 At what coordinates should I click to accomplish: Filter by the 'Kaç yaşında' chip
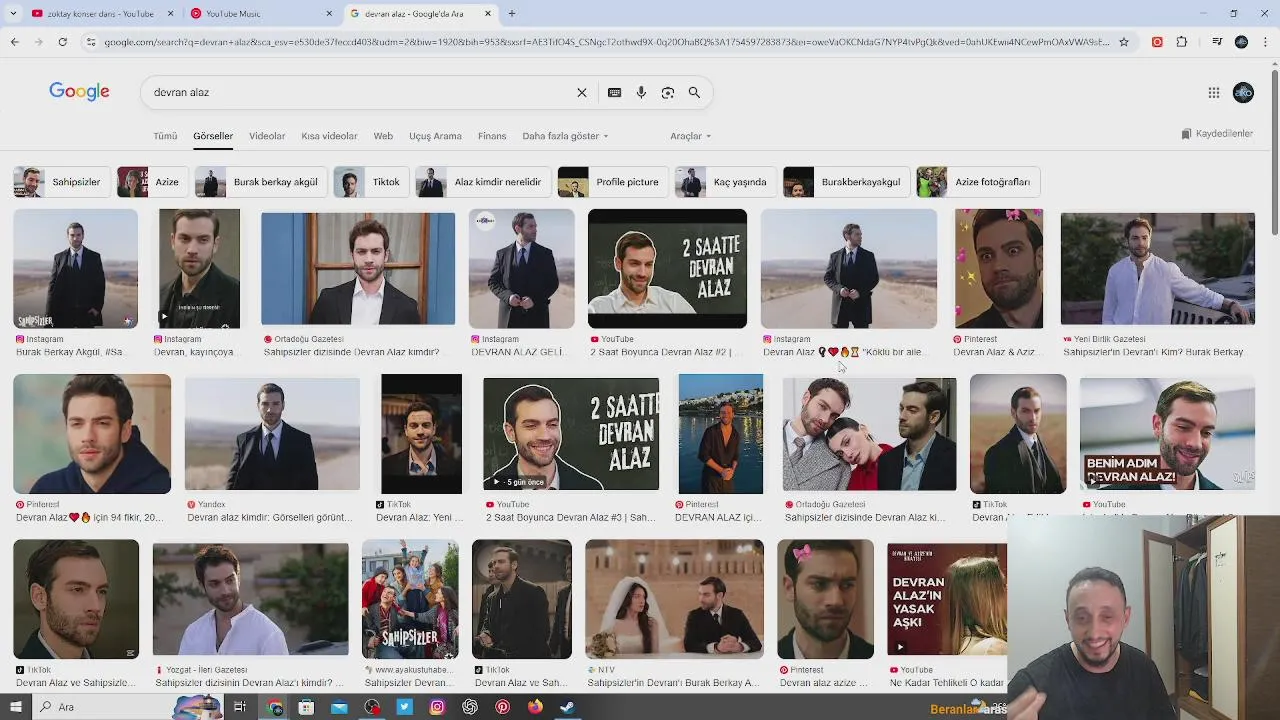(724, 182)
